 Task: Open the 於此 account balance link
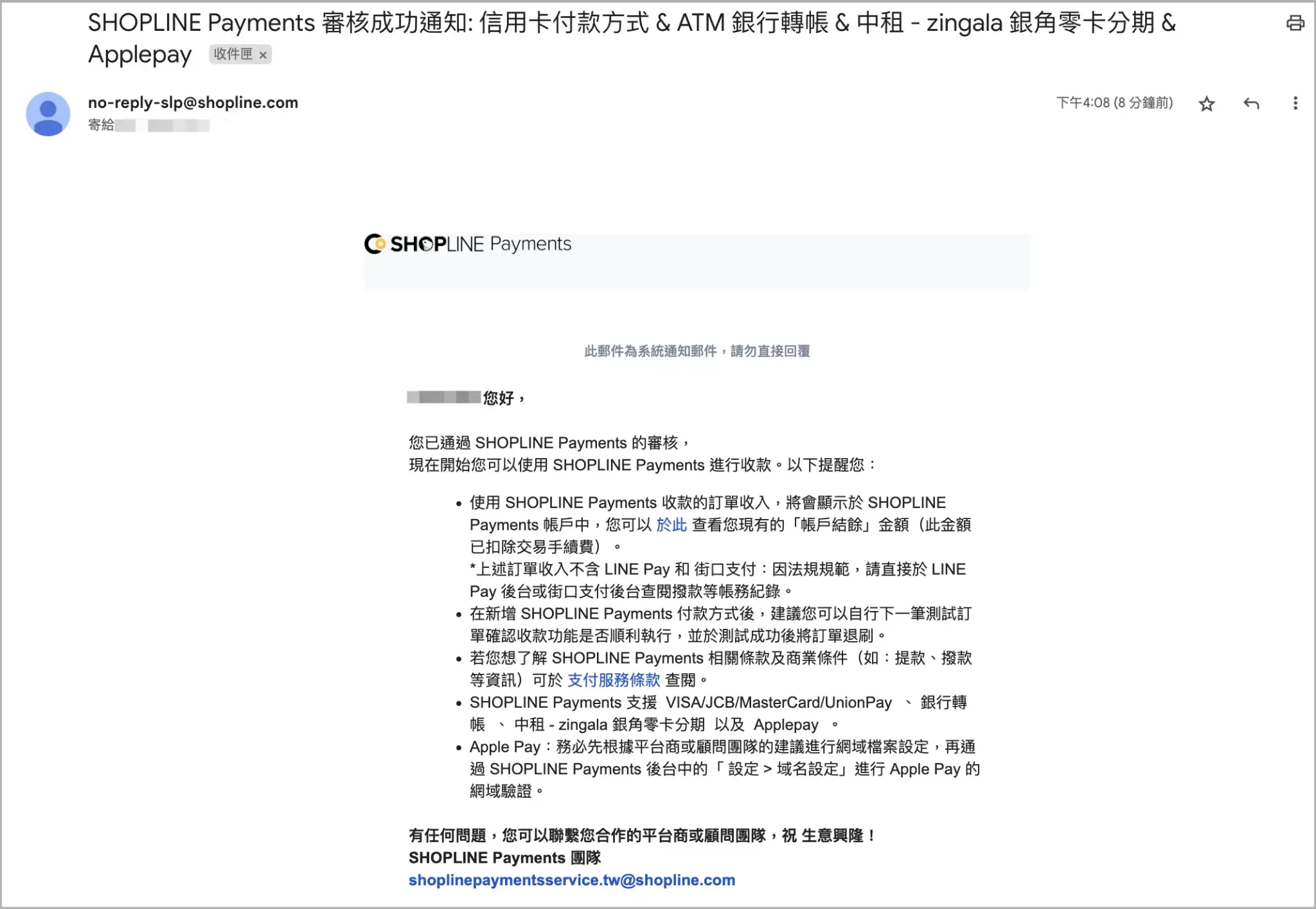click(671, 525)
